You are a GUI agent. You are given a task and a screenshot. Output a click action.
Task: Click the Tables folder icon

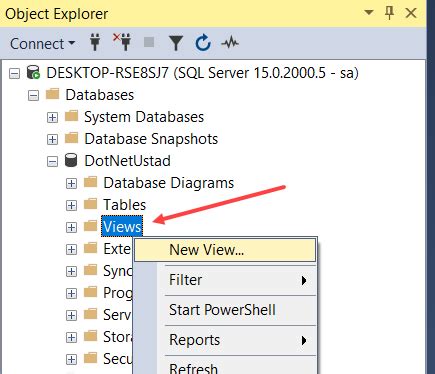90,204
